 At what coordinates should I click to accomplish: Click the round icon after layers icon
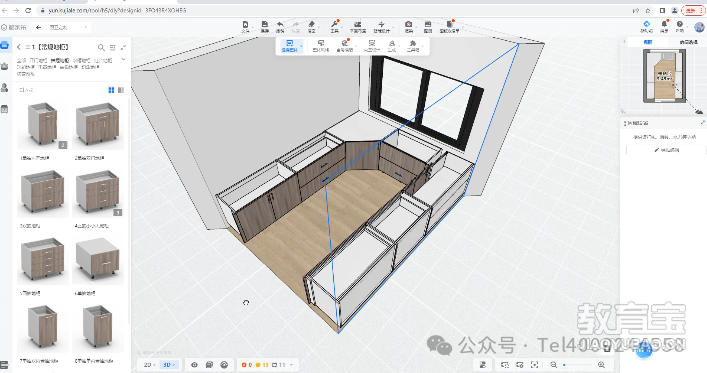[x=224, y=364]
